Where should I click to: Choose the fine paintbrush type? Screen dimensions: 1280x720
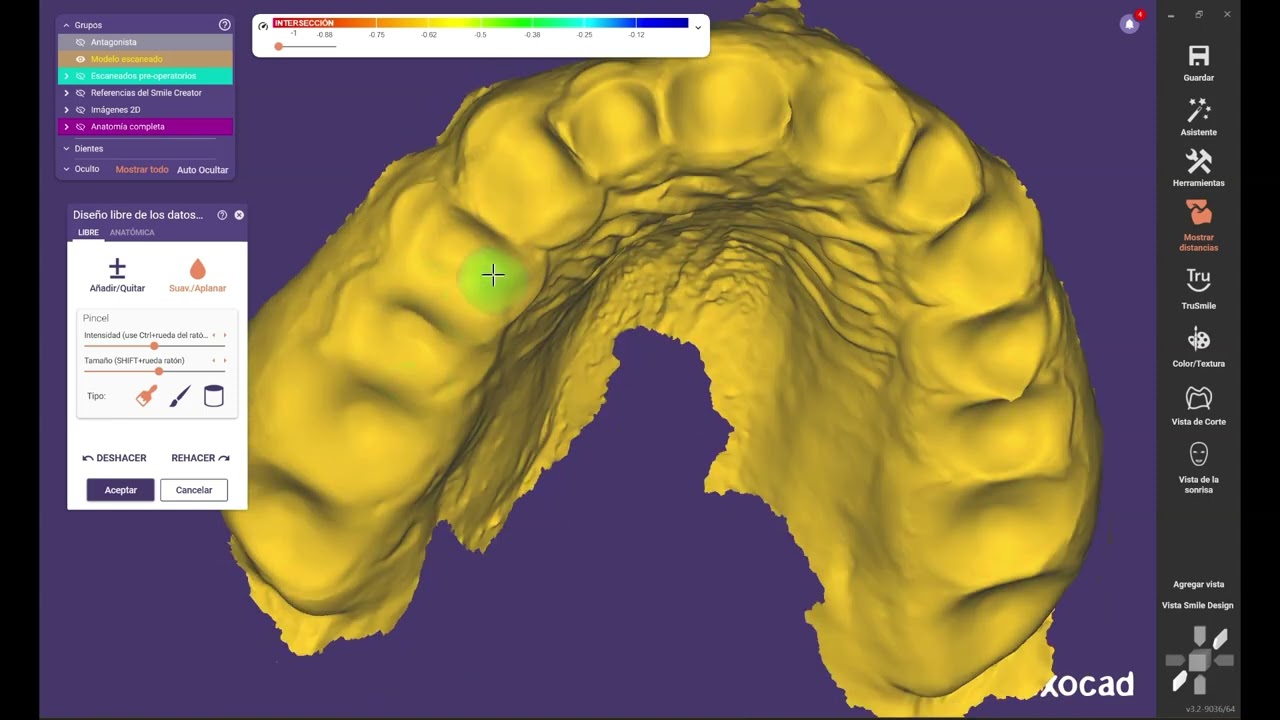180,396
